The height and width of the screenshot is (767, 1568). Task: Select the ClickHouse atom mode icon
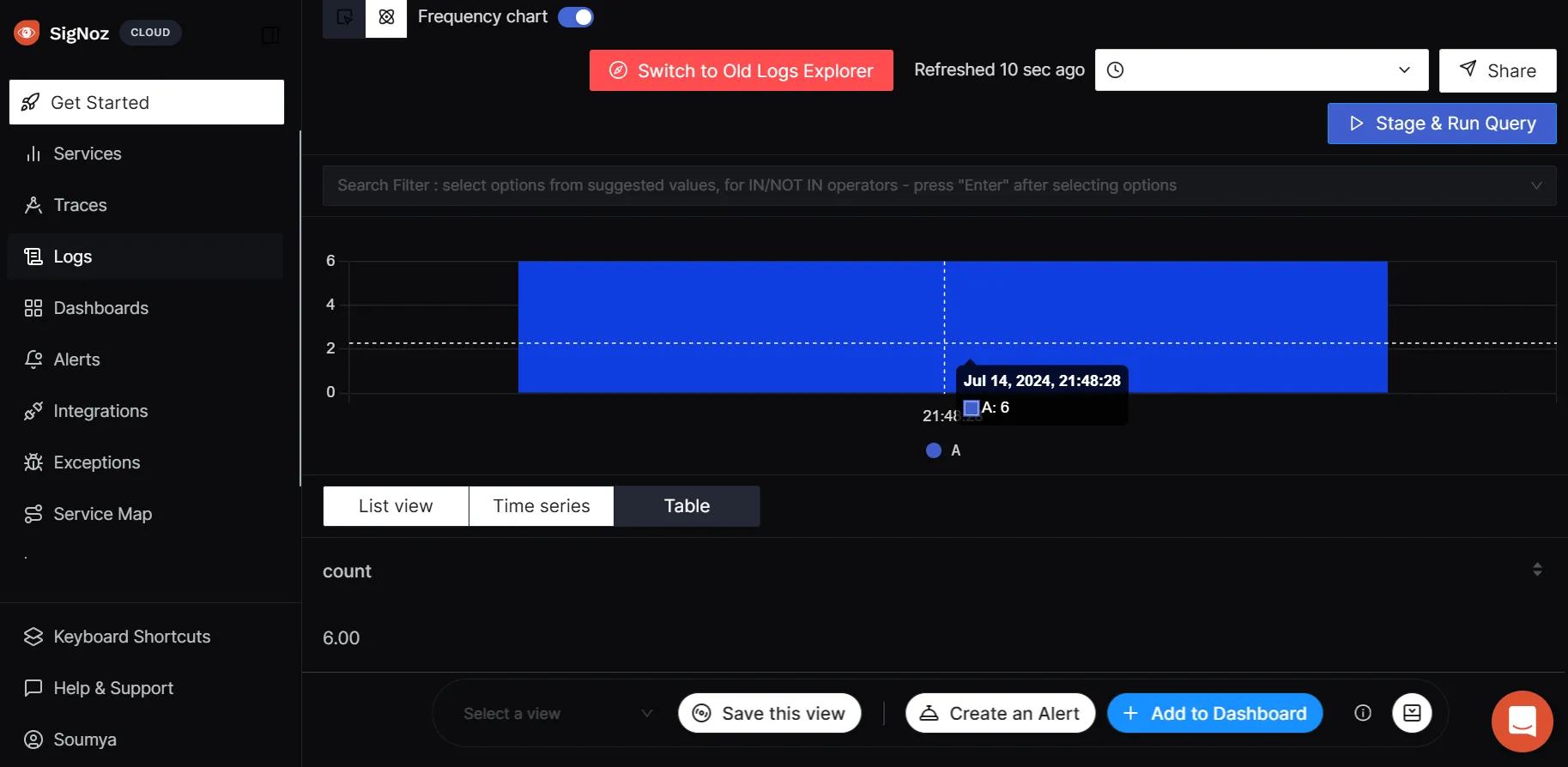pyautogui.click(x=386, y=17)
